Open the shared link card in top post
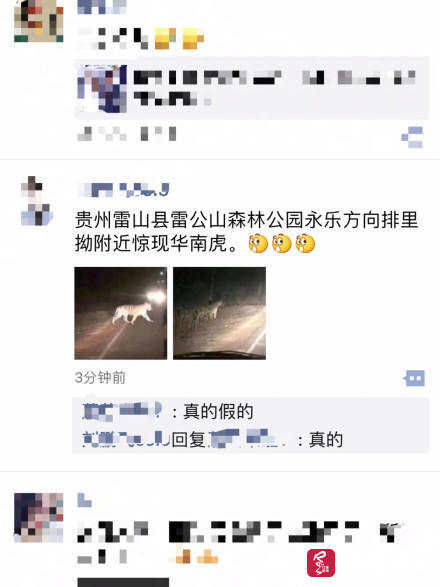The image size is (440, 587). pos(252,88)
